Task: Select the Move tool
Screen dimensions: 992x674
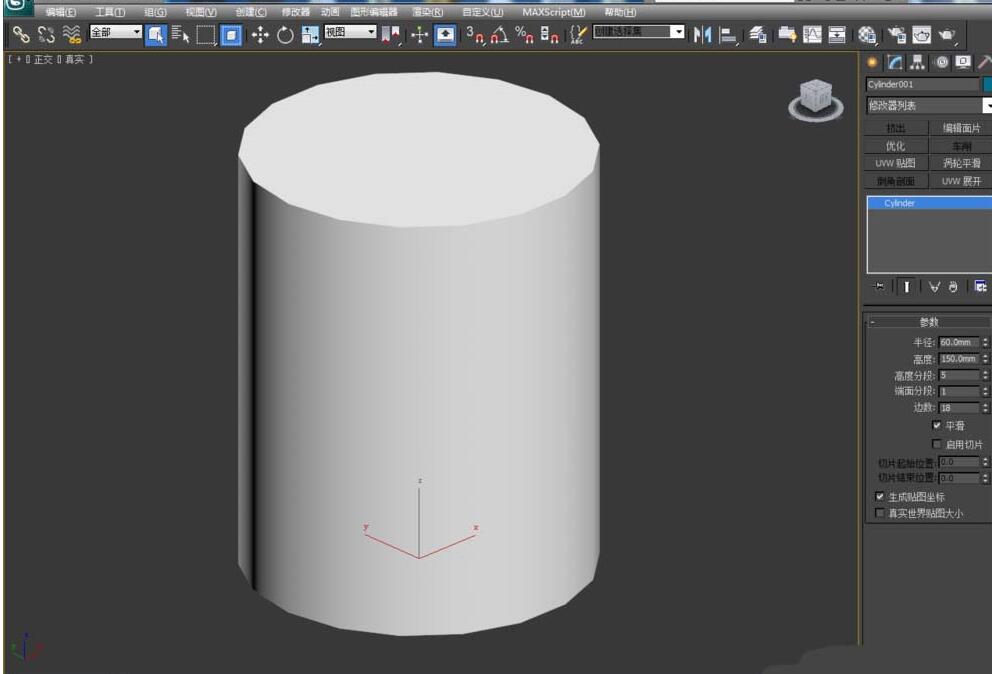Action: tap(259, 35)
